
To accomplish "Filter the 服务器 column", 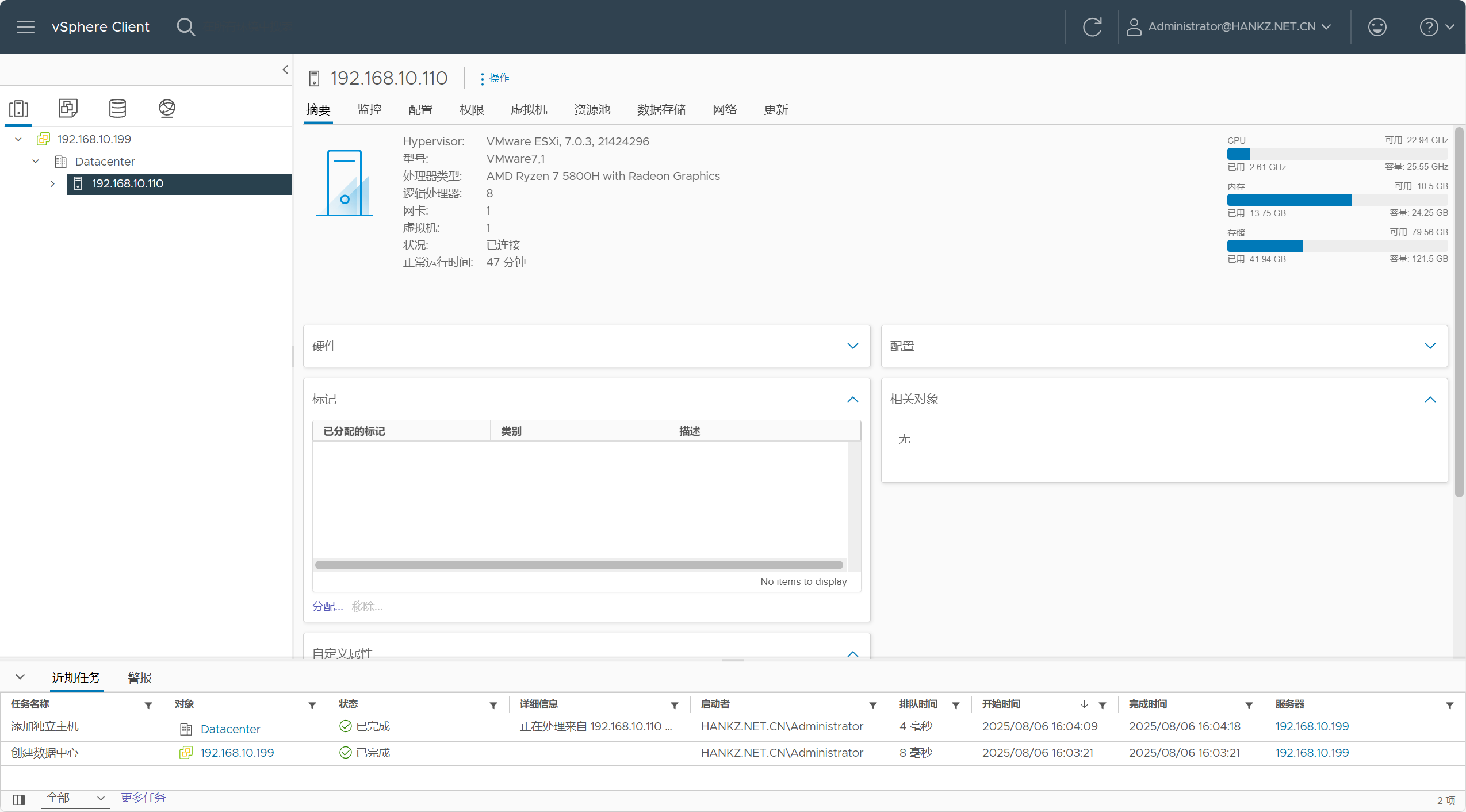I will click(x=1450, y=705).
